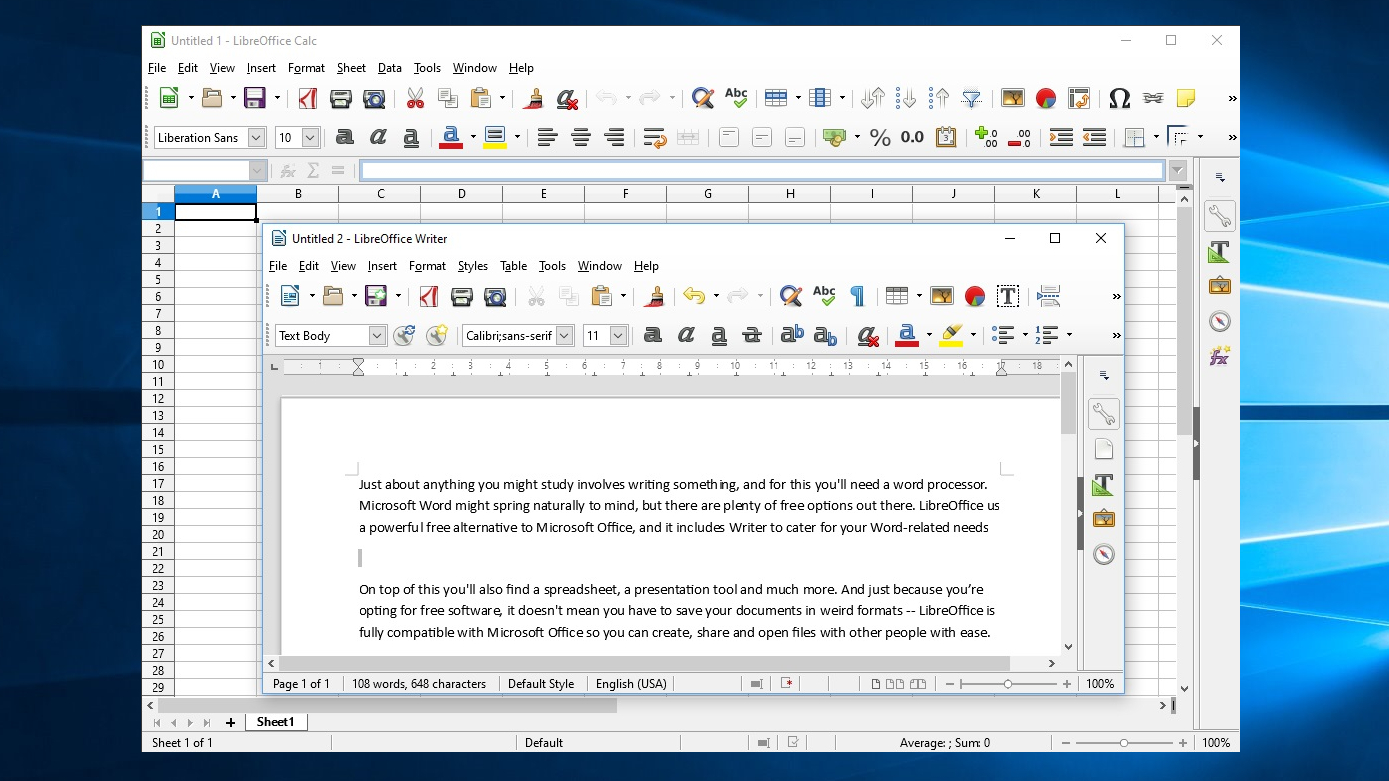The image size is (1389, 781).
Task: Toggle strikethrough in the Writer toolbar
Action: tap(752, 336)
